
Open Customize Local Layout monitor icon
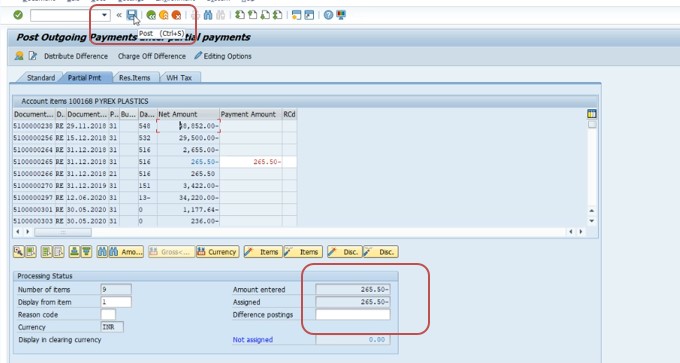[341, 15]
